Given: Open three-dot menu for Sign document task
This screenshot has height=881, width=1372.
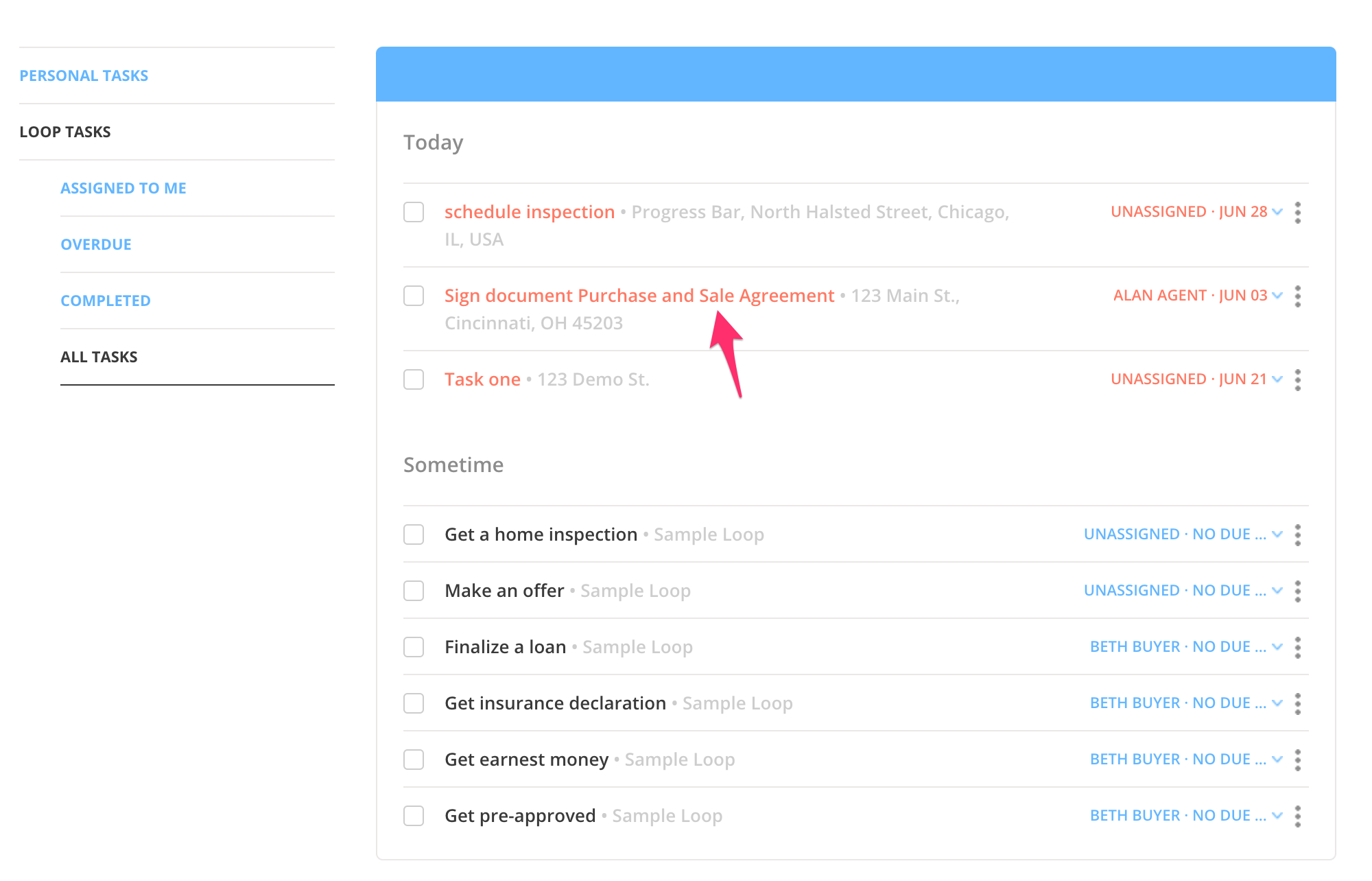Looking at the screenshot, I should [1297, 296].
